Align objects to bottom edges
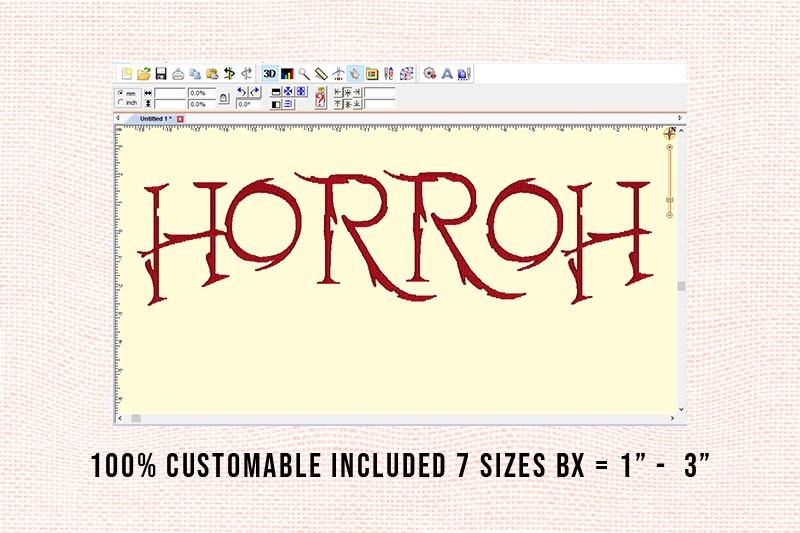Screen dimensions: 800x533 coord(357,105)
